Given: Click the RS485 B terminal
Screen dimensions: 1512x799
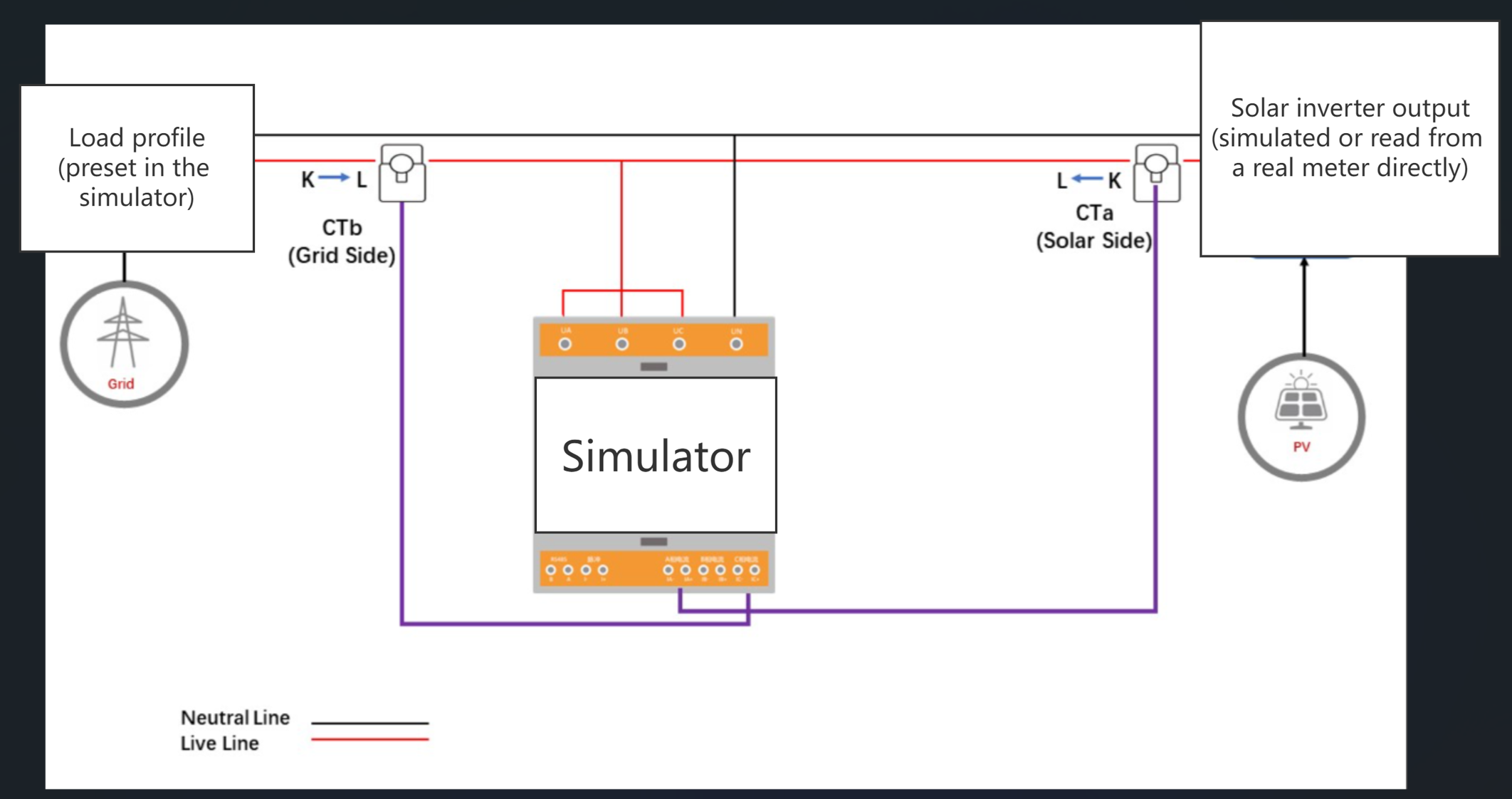Looking at the screenshot, I should click(550, 570).
